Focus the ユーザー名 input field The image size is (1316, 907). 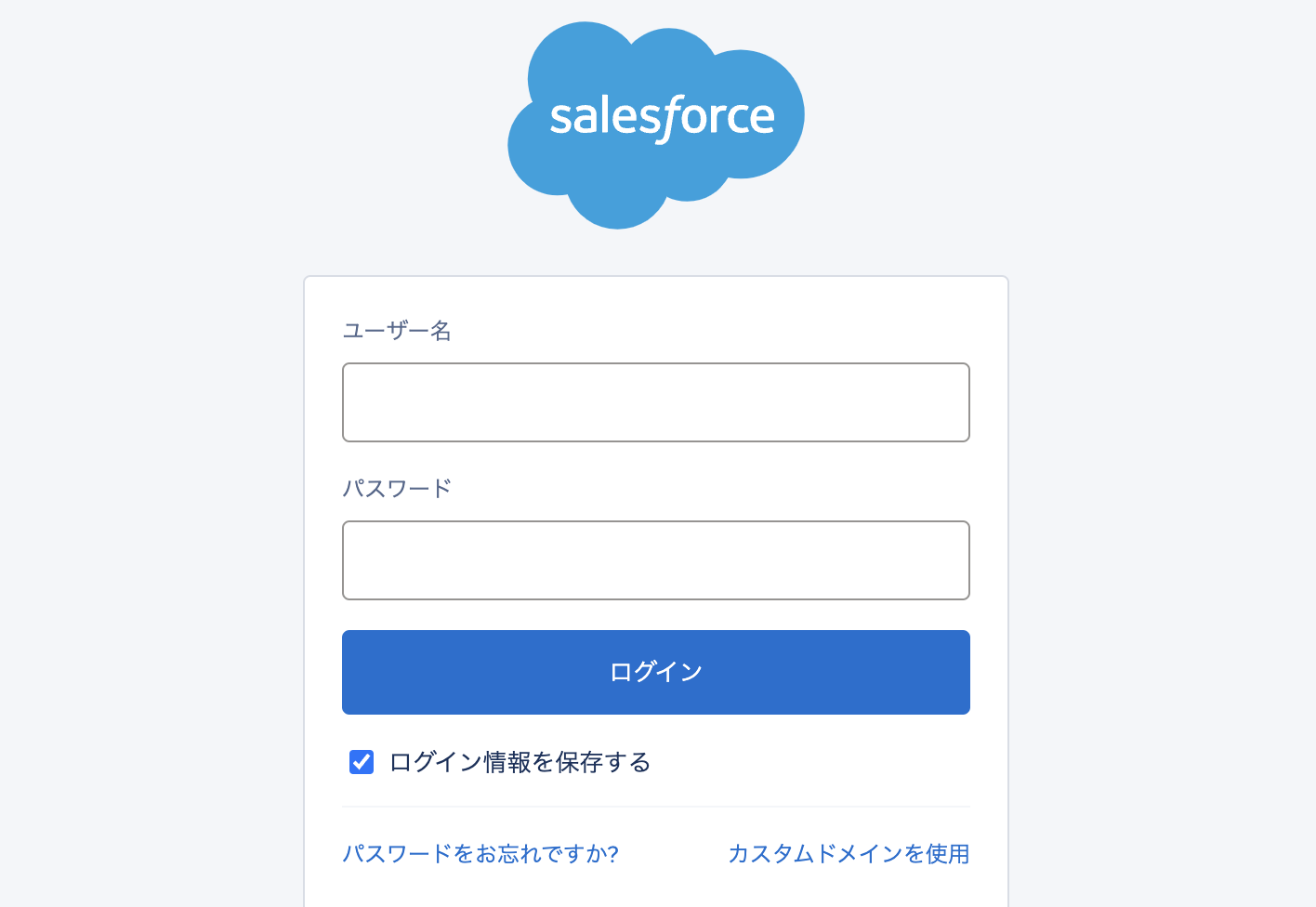655,402
